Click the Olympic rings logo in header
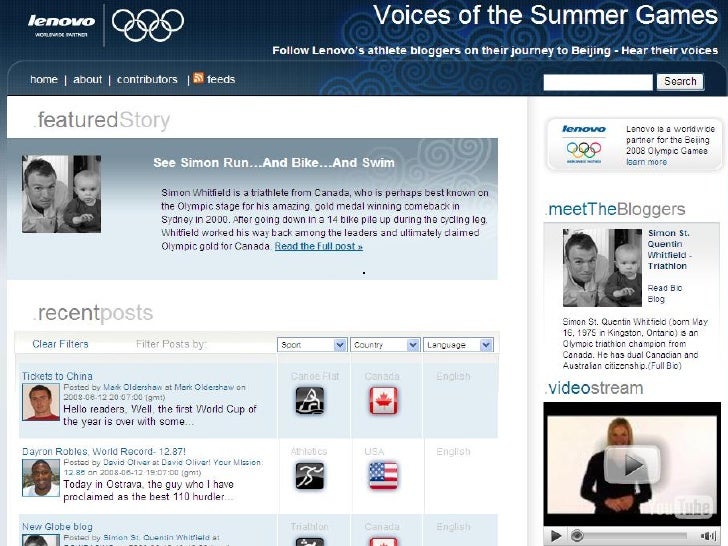 pyautogui.click(x=148, y=25)
